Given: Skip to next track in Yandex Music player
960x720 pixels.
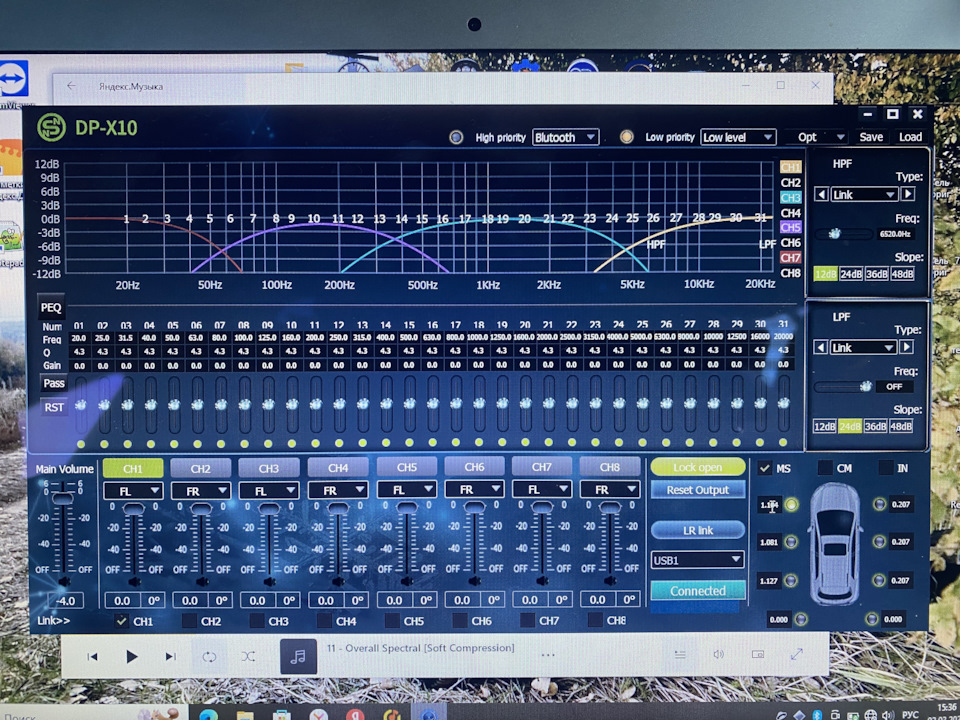Looking at the screenshot, I should [170, 656].
